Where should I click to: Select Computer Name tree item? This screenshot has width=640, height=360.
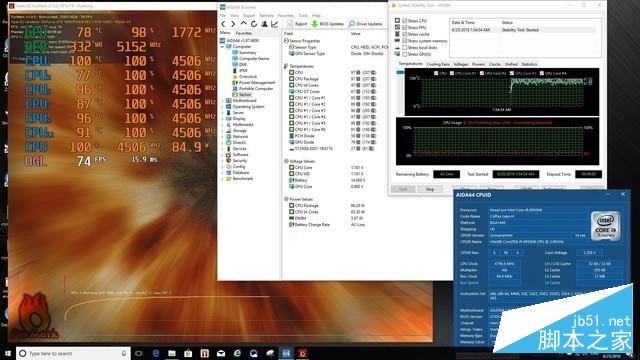click(254, 58)
